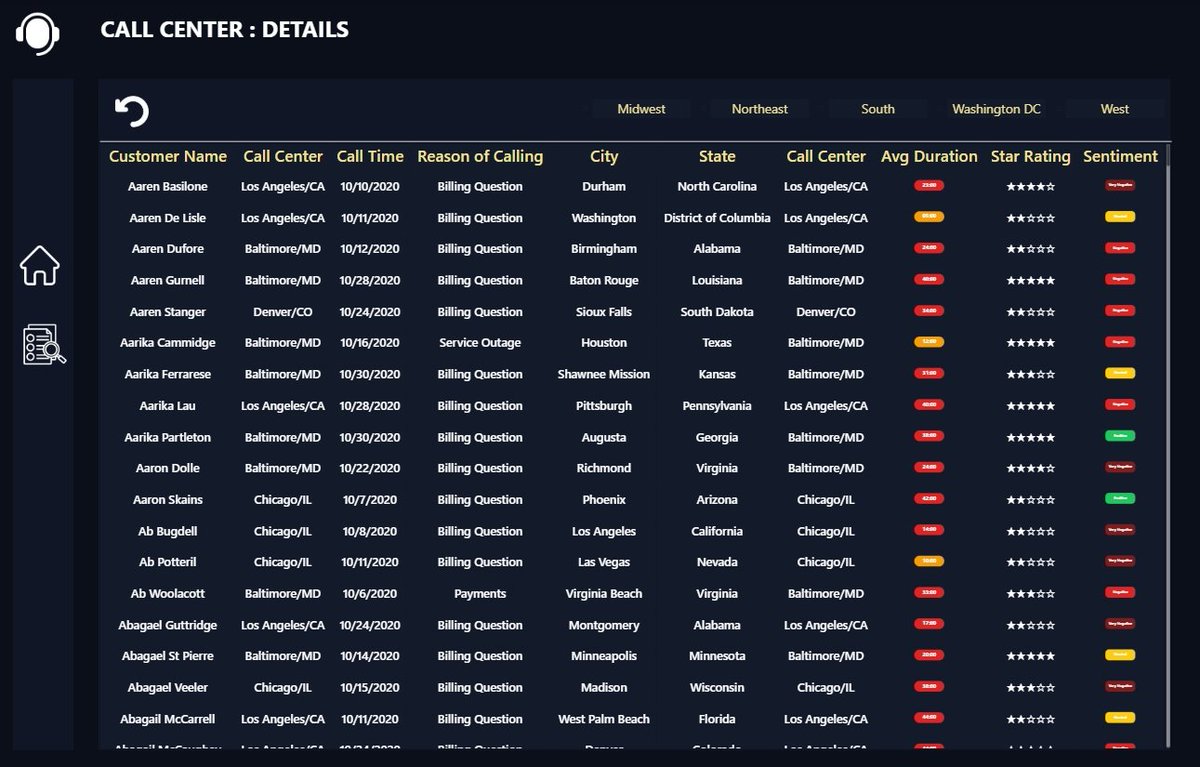This screenshot has width=1200, height=767.
Task: Click Aaren De Lisle's orange duration pill
Action: pos(929,216)
